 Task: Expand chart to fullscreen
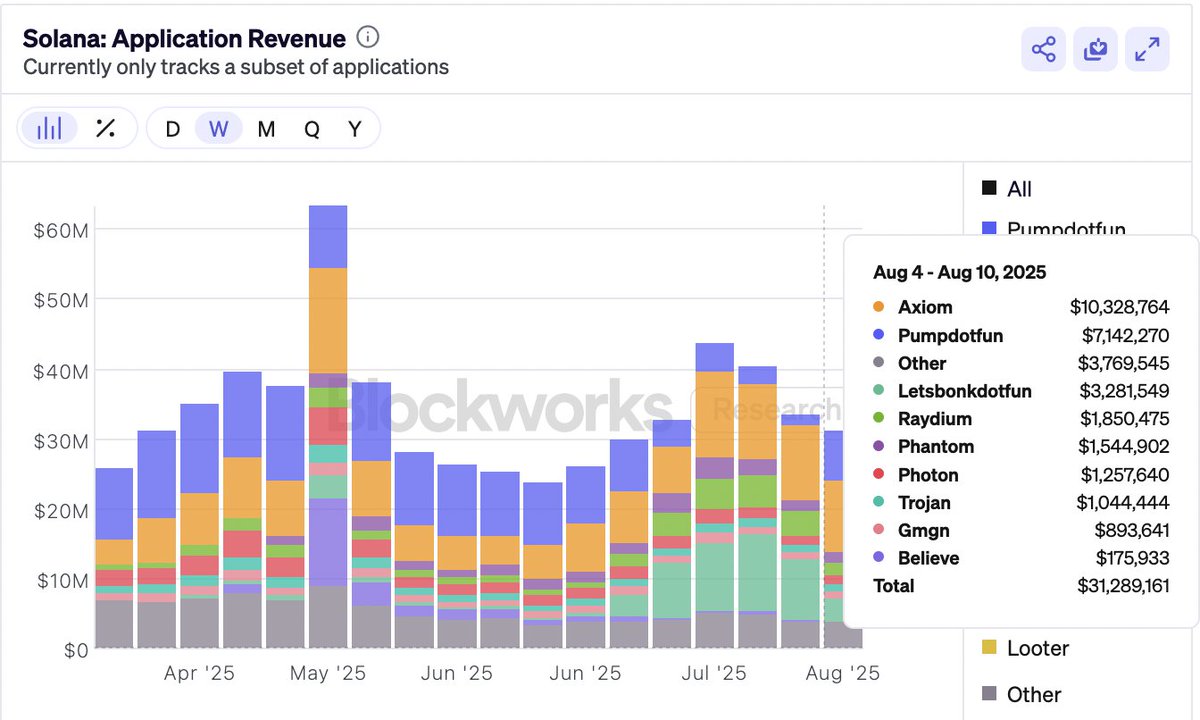point(1148,49)
